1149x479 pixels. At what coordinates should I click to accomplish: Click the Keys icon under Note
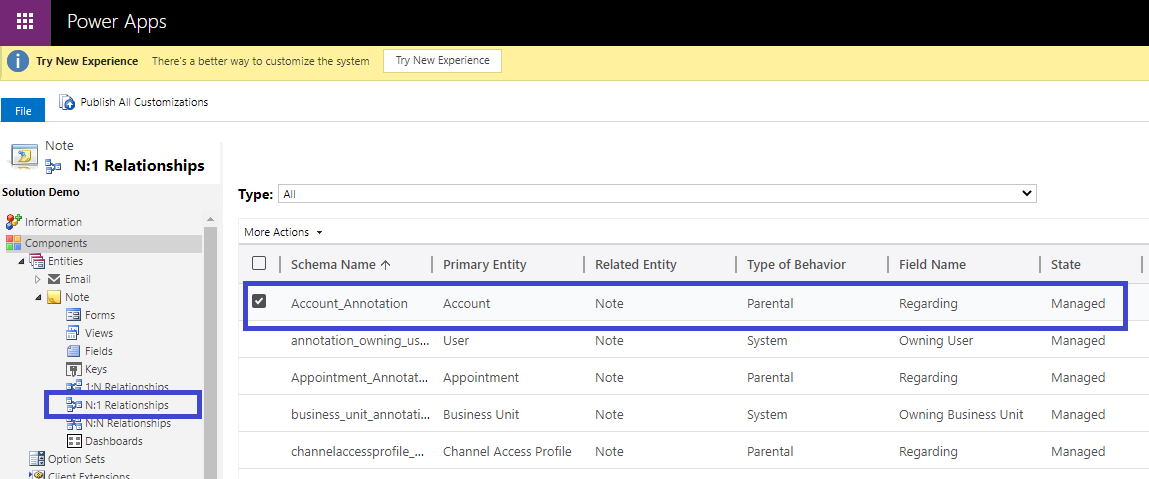click(73, 369)
